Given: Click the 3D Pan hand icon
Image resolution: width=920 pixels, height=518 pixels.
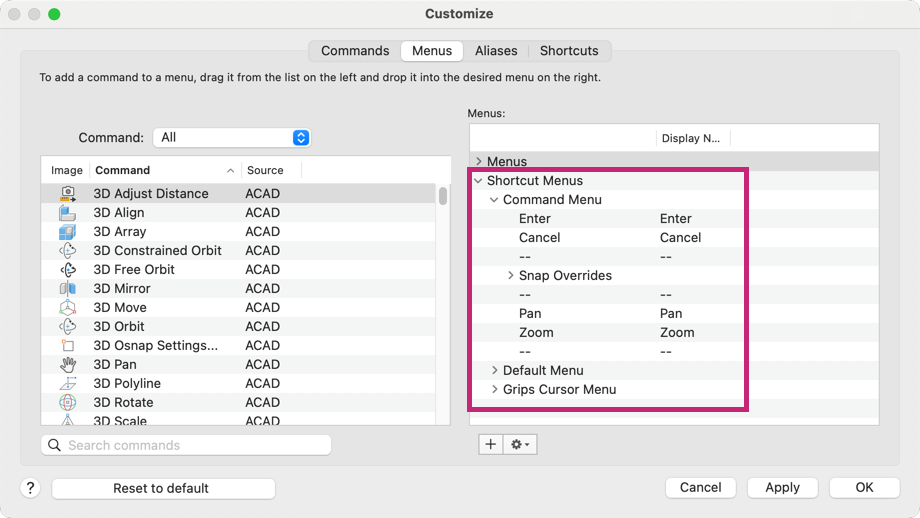Looking at the screenshot, I should (x=67, y=365).
